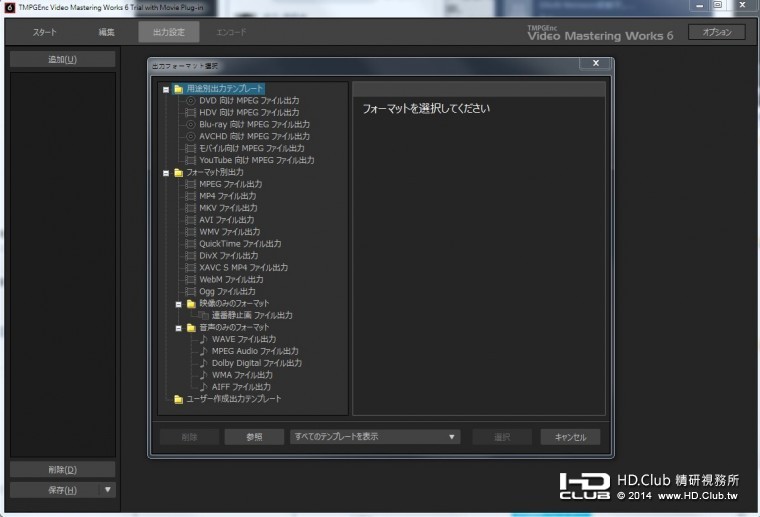Click the folder icon of 用途別出力テンプレート

[178, 89]
